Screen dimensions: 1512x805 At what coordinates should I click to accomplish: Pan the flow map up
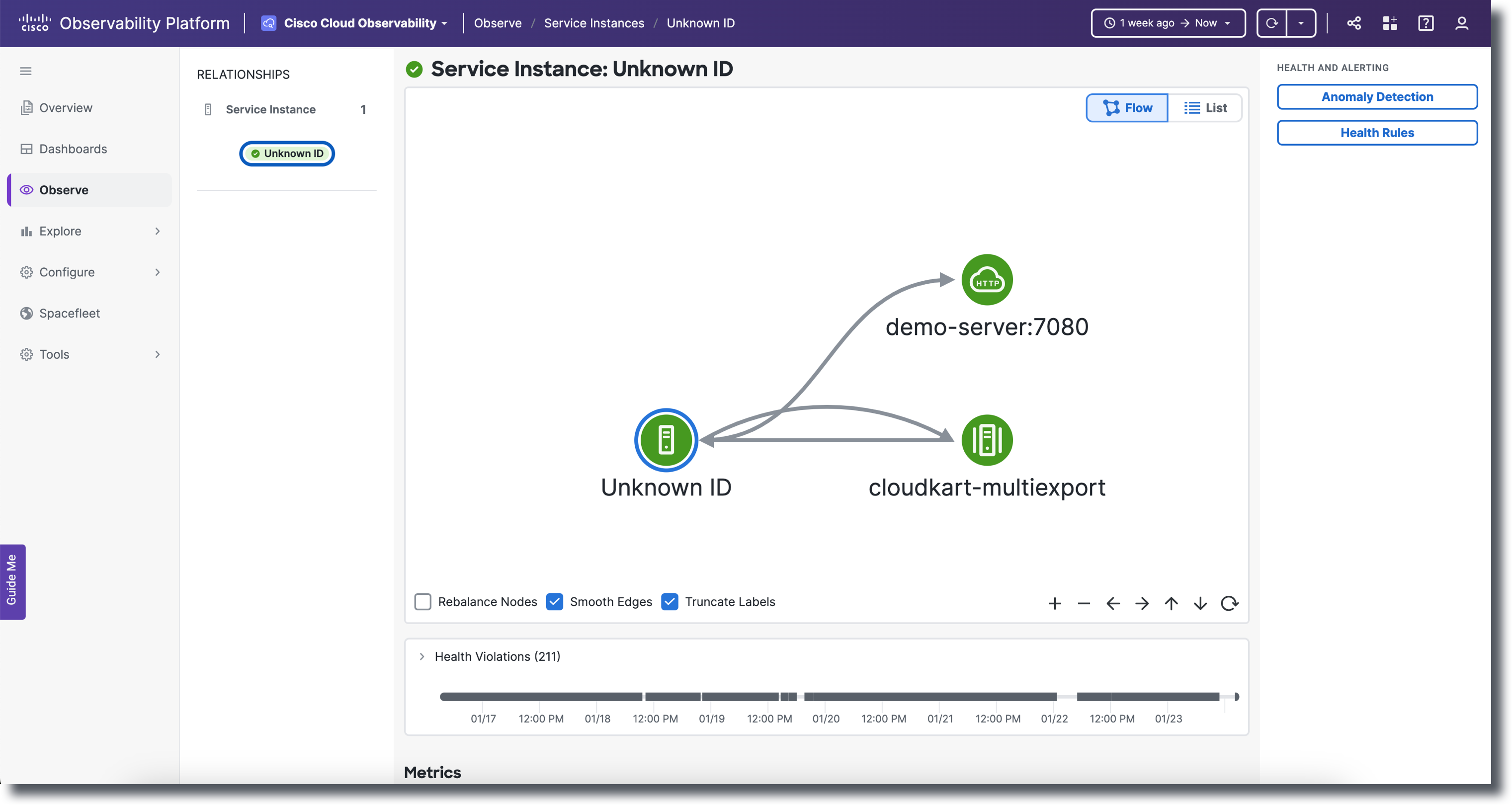click(x=1171, y=603)
